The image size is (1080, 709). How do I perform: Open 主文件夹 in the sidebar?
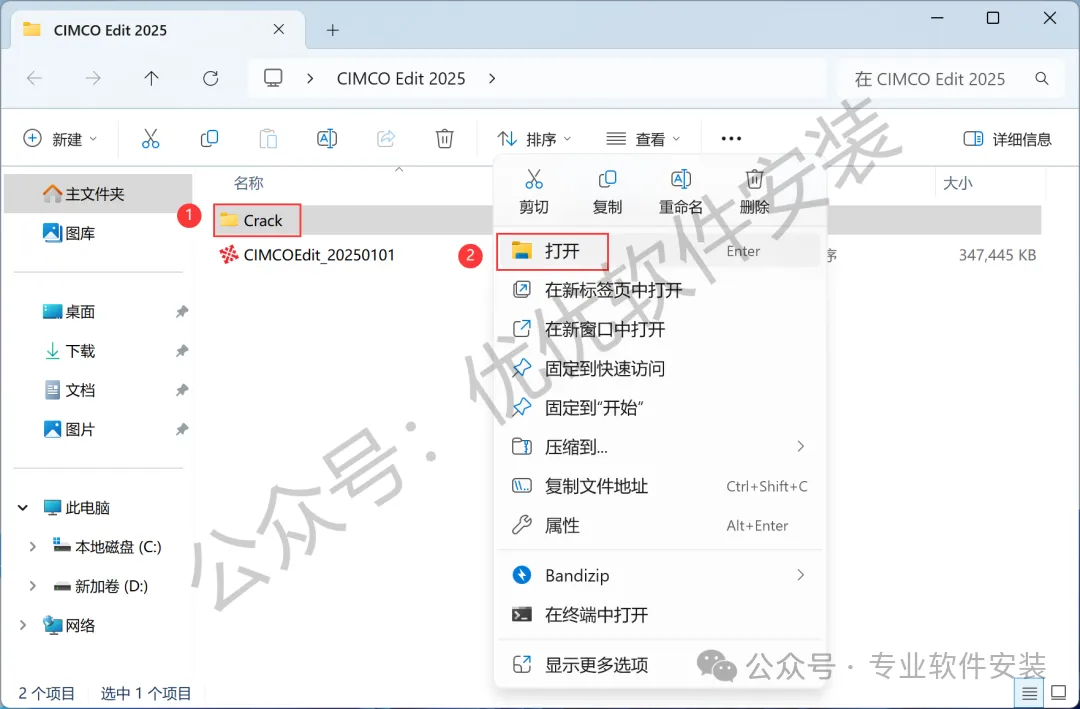click(98, 194)
